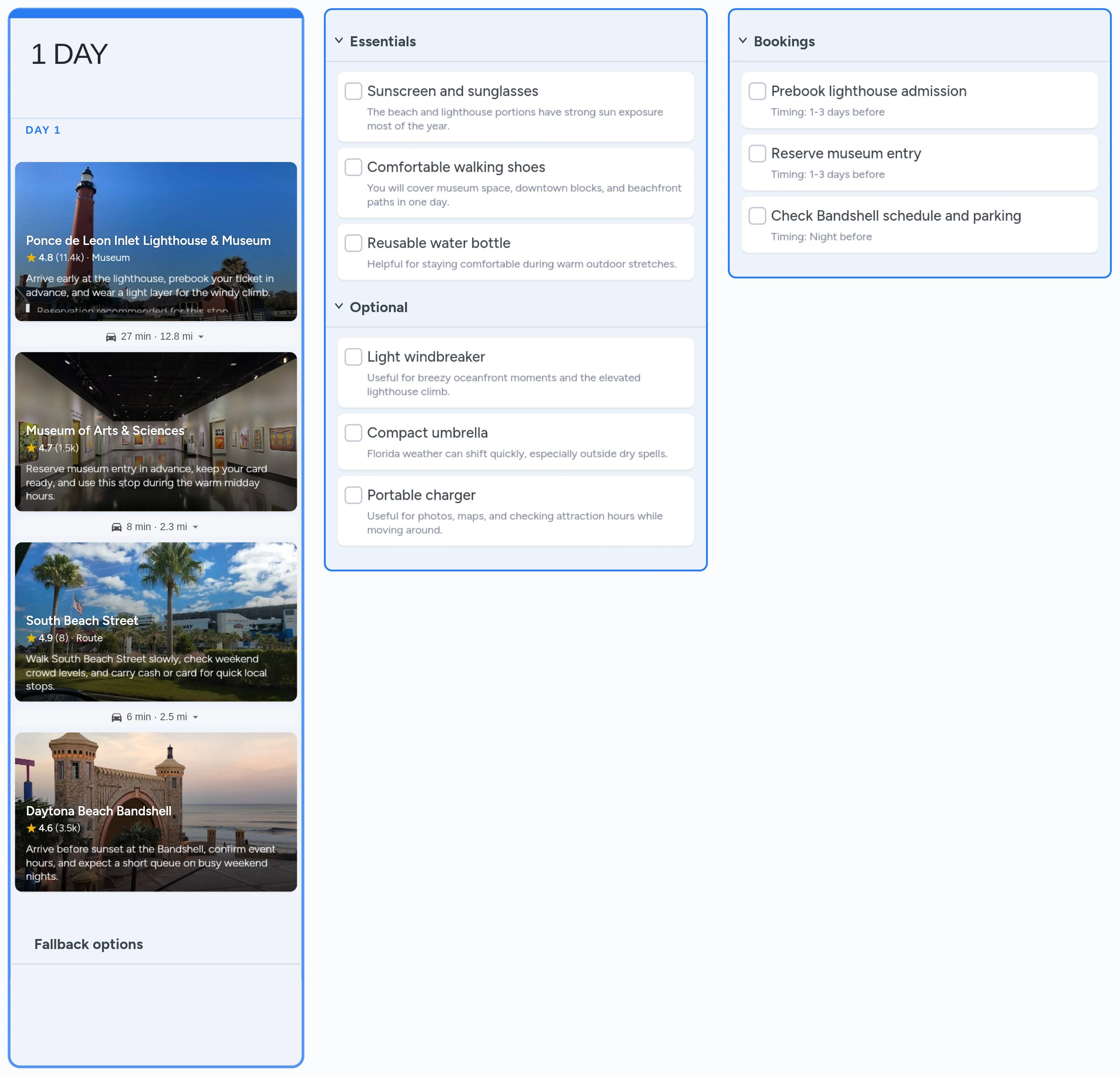
Task: Check the Sunscreen and sunglasses box
Action: [x=353, y=91]
